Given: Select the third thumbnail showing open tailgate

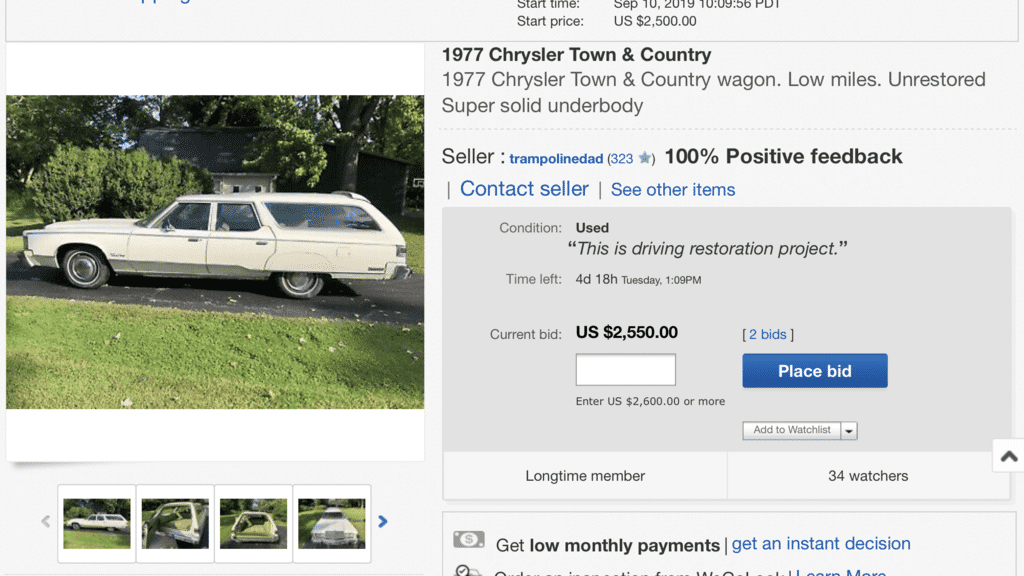Looking at the screenshot, I should [x=253, y=523].
